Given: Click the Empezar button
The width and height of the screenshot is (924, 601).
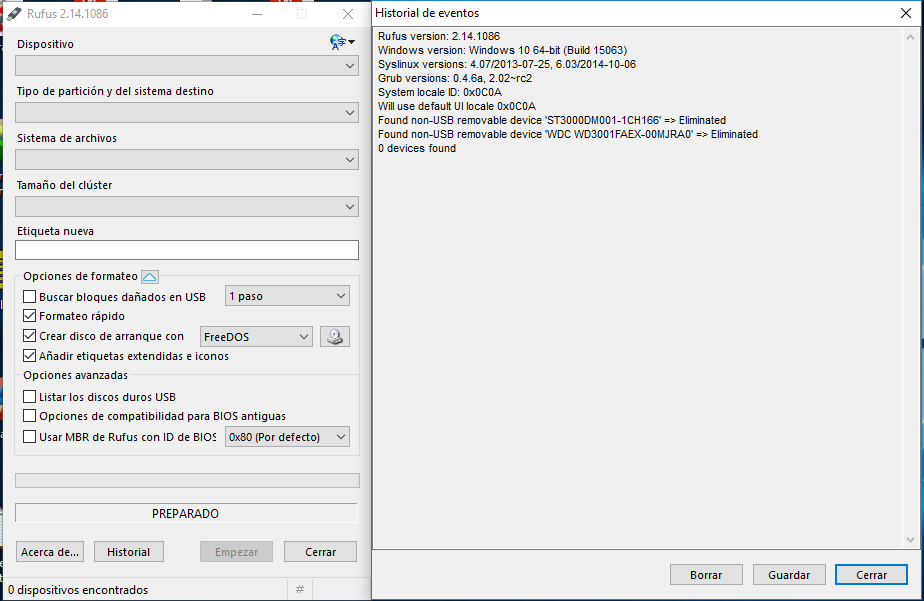Looking at the screenshot, I should [236, 552].
